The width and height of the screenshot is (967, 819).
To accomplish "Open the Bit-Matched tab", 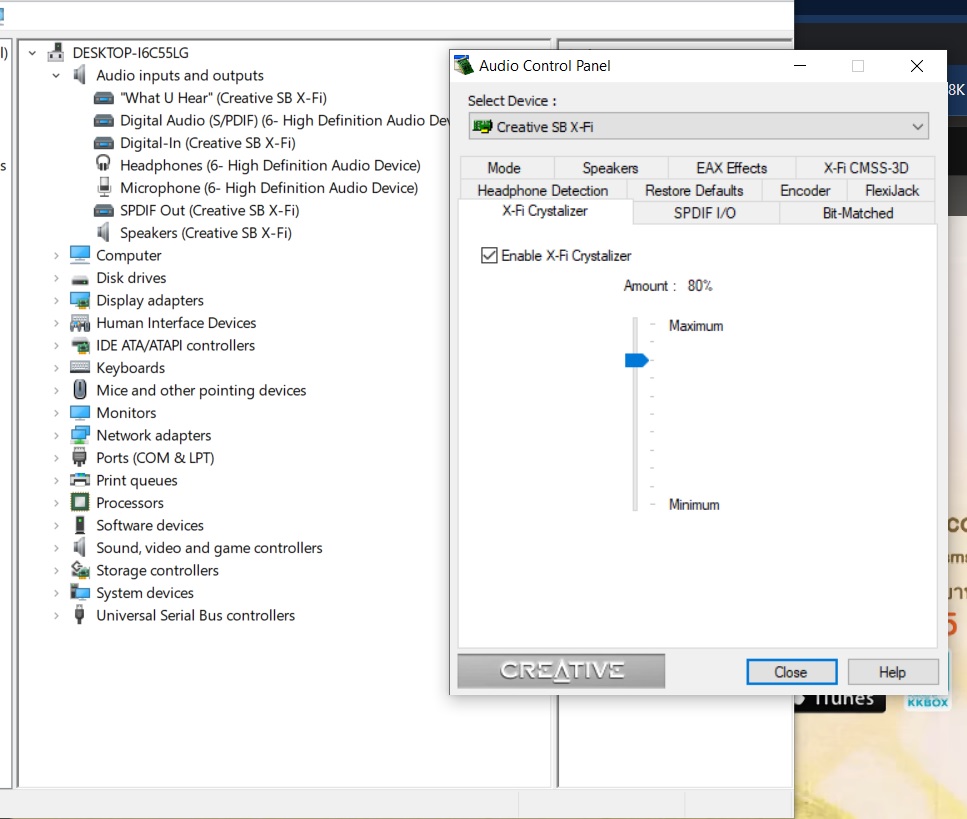I will 858,213.
